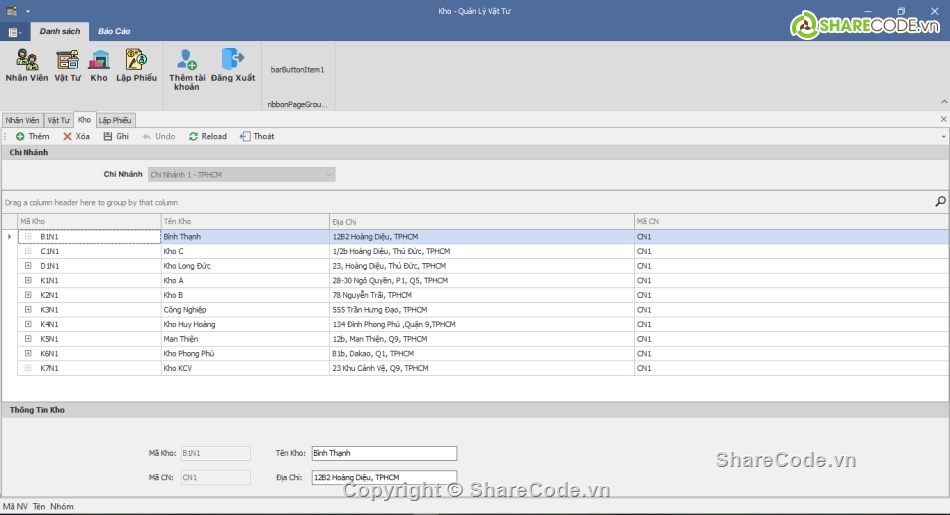Click the Thoát exit toolbar button
Image resolution: width=950 pixels, height=515 pixels.
click(257, 136)
